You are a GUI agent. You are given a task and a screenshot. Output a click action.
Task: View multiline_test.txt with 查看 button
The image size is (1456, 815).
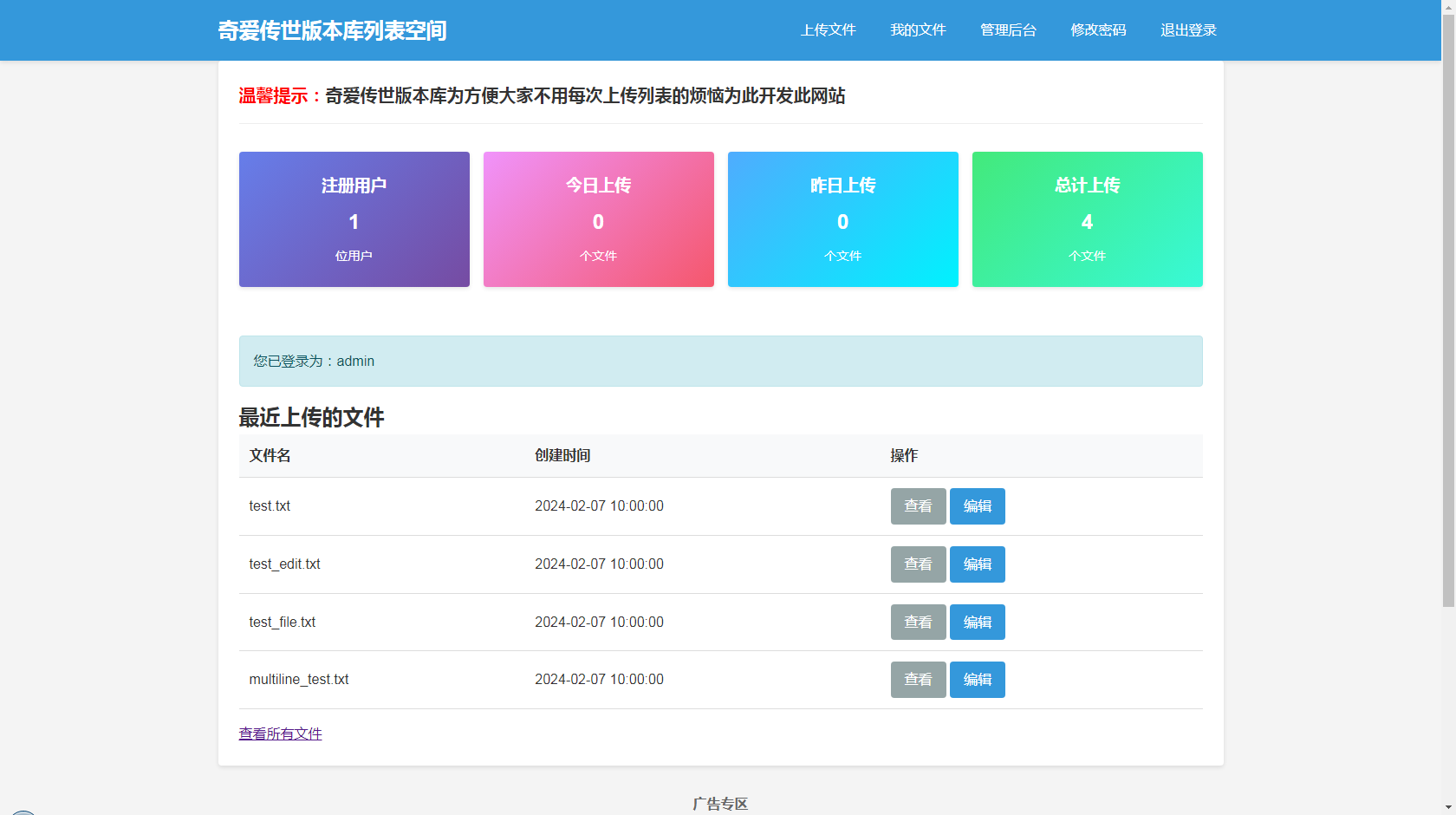click(x=918, y=680)
